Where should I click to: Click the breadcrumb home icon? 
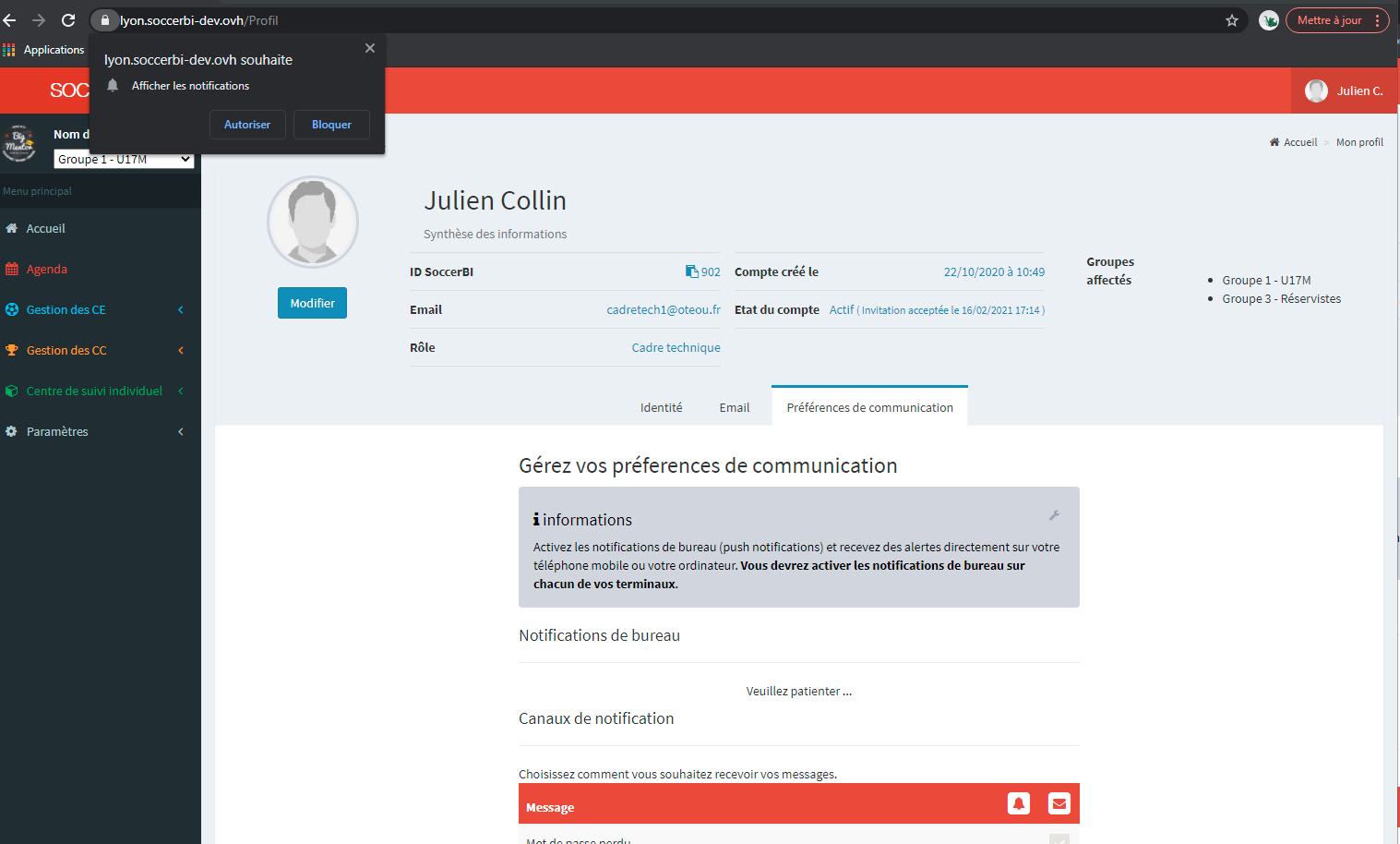pos(1274,142)
